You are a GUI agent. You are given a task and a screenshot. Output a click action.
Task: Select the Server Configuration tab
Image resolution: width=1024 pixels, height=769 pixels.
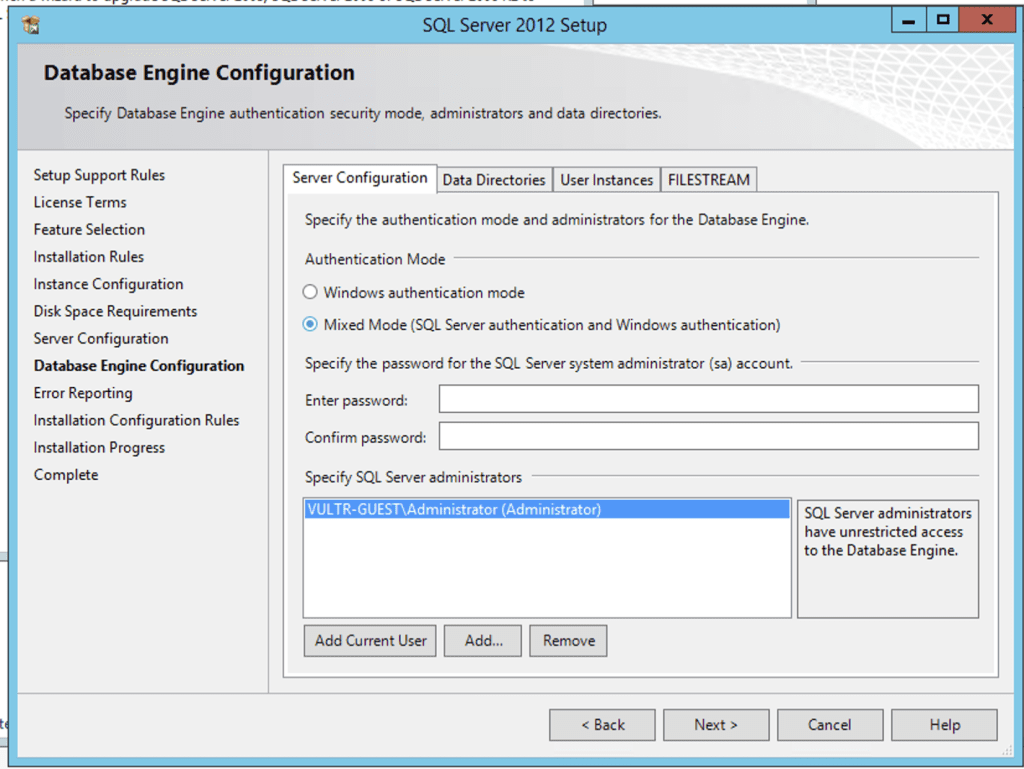[360, 178]
